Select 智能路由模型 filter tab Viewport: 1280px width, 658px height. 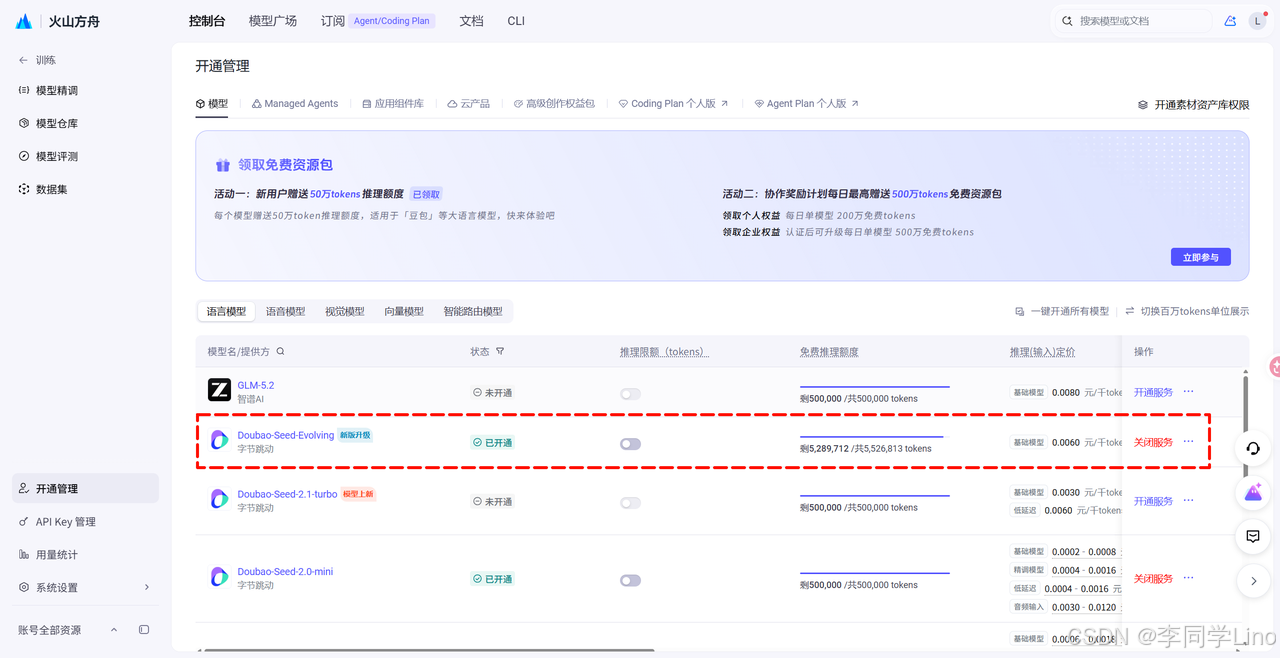click(x=473, y=311)
